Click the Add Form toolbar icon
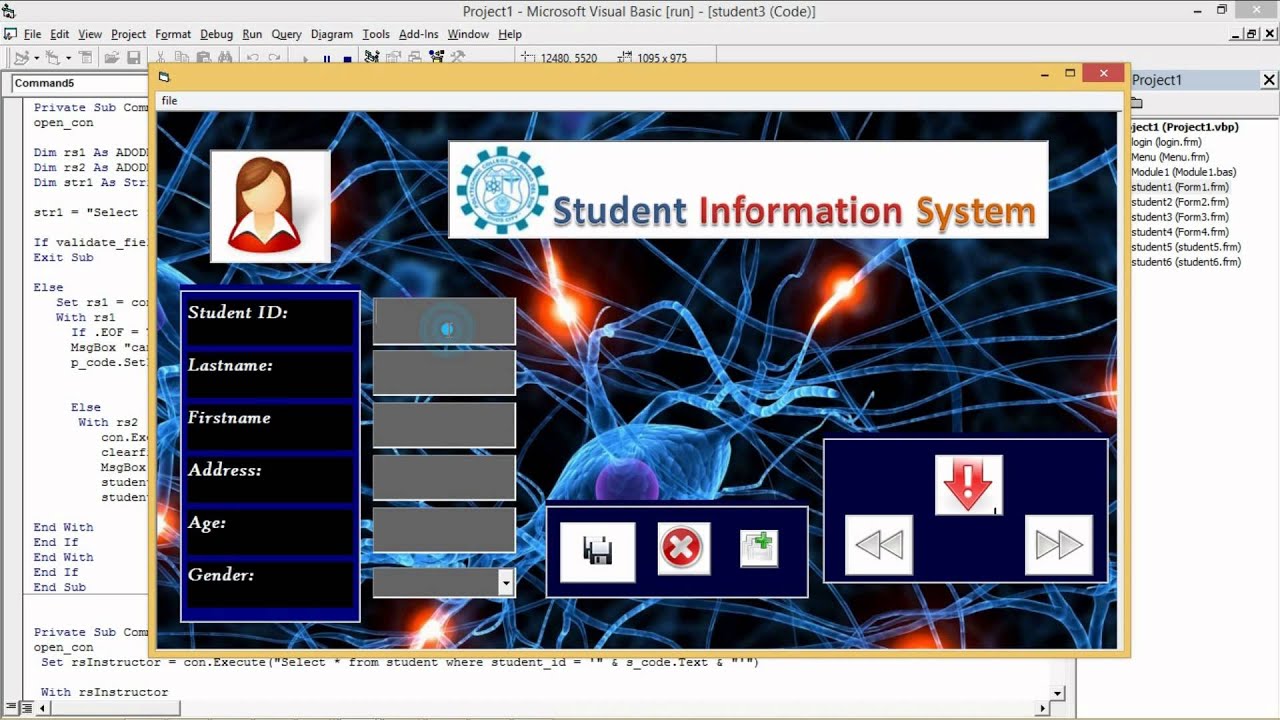 pyautogui.click(x=52, y=58)
